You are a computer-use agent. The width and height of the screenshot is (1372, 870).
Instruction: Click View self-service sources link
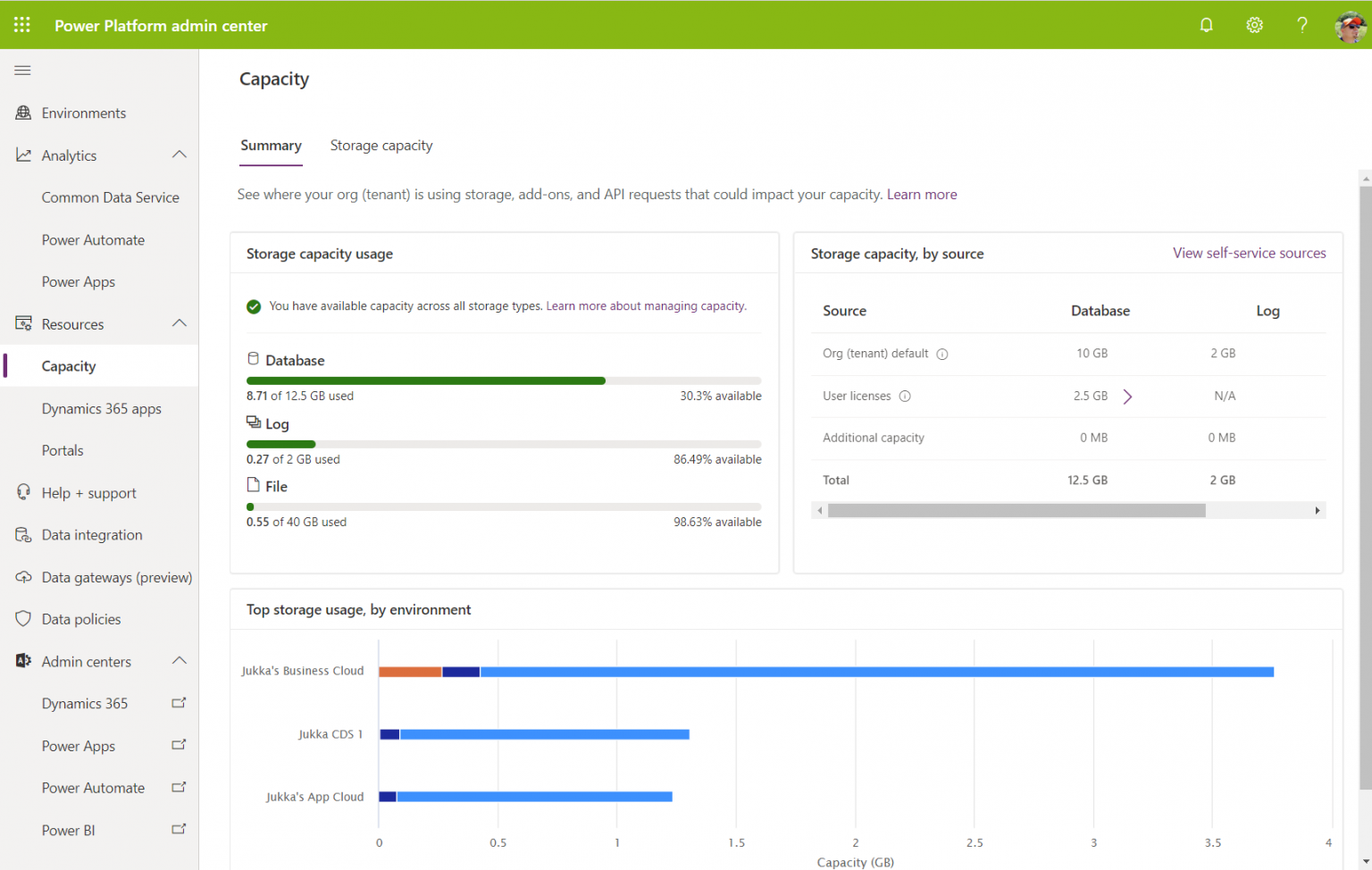pyautogui.click(x=1249, y=253)
